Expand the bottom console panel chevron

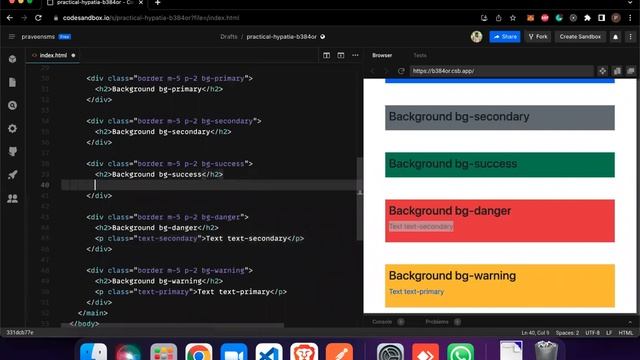(630, 322)
